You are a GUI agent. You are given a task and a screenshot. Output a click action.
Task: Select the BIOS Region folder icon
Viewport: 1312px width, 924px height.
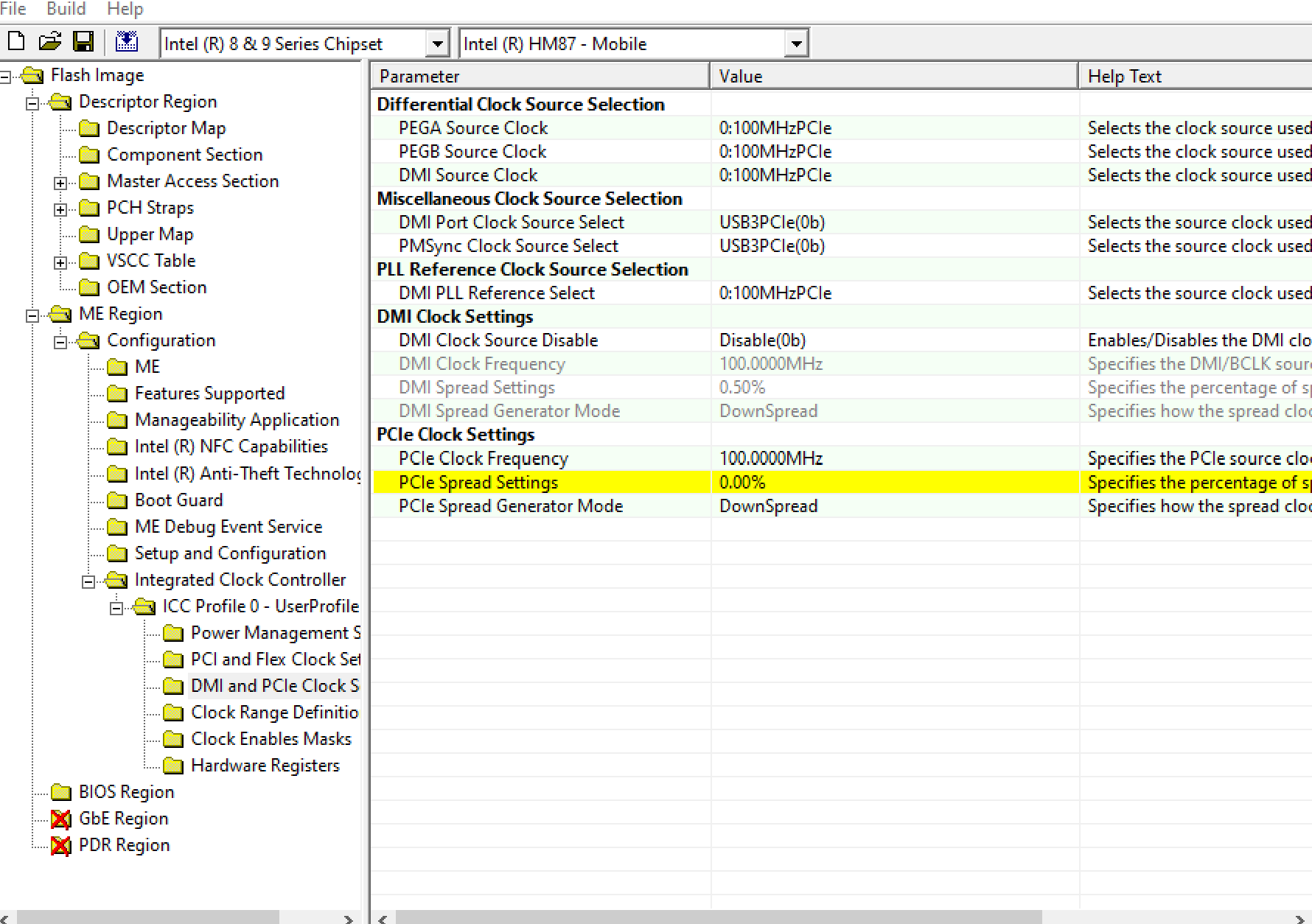(61, 793)
